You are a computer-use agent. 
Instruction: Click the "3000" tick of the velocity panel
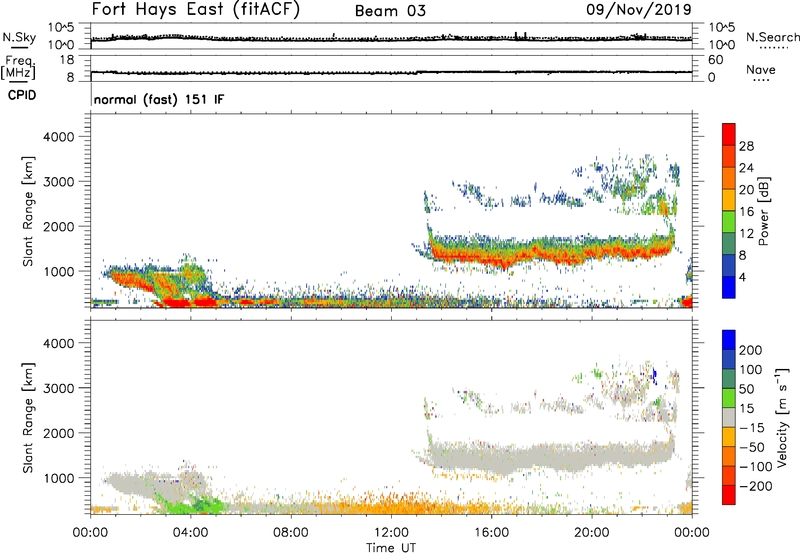59,388
